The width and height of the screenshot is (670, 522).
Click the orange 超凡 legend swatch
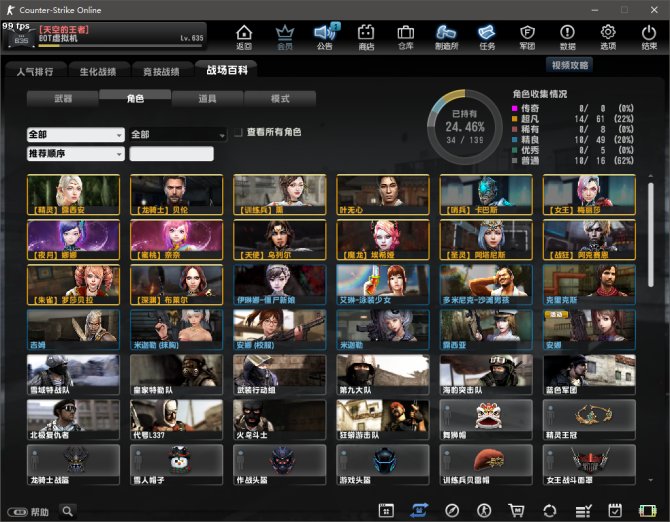pyautogui.click(x=514, y=119)
